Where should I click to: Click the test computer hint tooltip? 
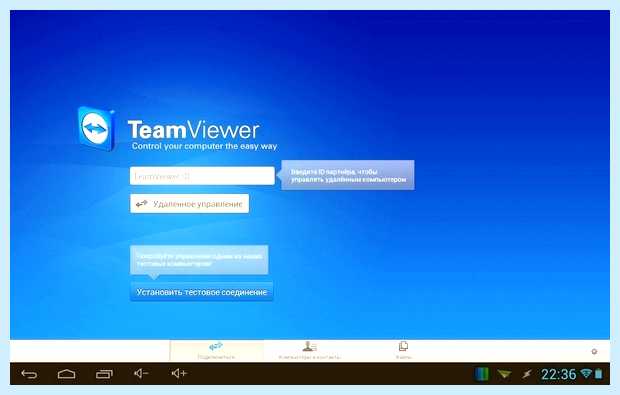tap(199, 260)
